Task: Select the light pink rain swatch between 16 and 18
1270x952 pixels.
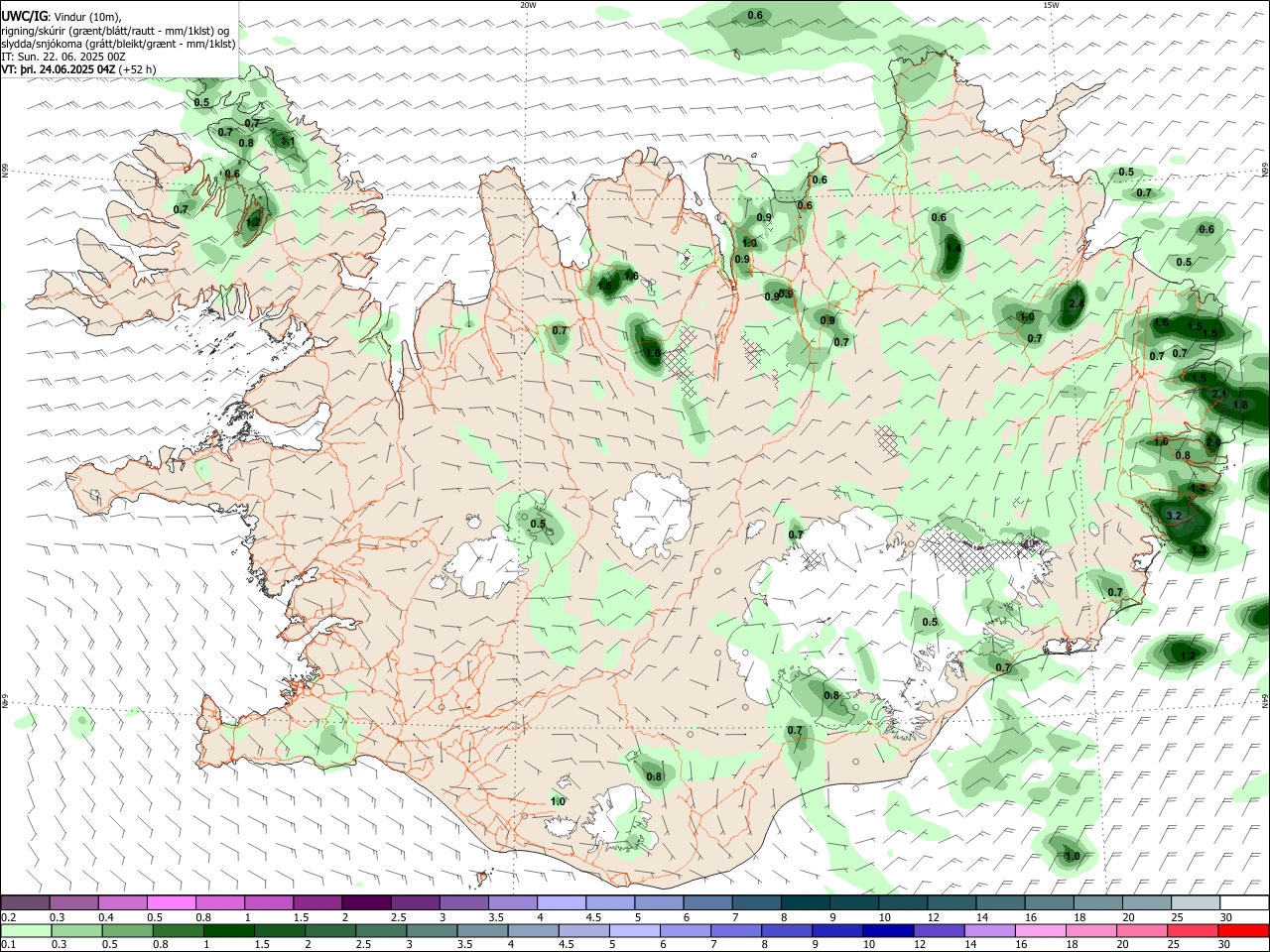Action: 1041,931
